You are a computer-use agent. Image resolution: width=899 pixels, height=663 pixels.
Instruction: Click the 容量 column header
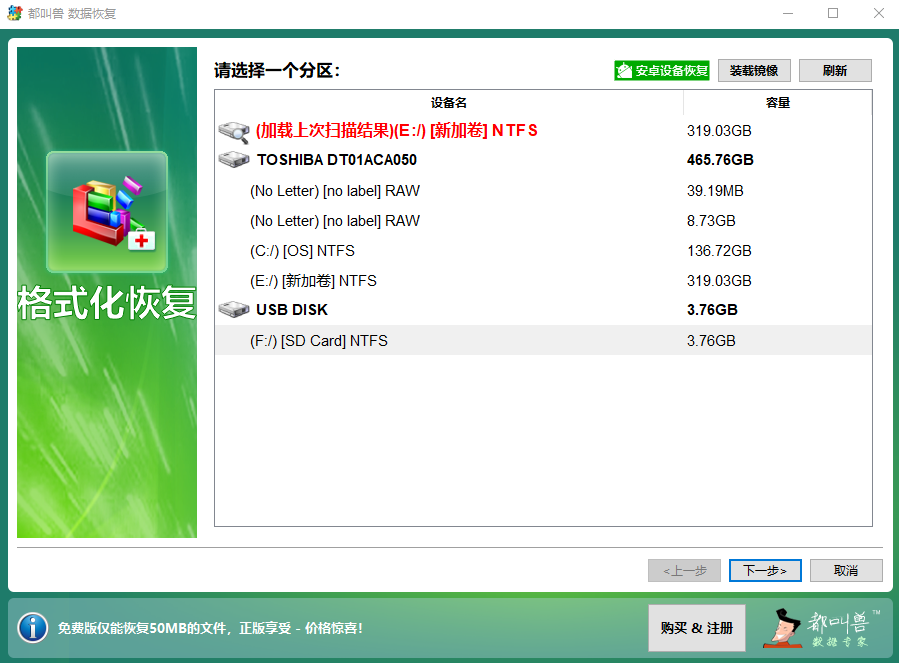pyautogui.click(x=777, y=103)
